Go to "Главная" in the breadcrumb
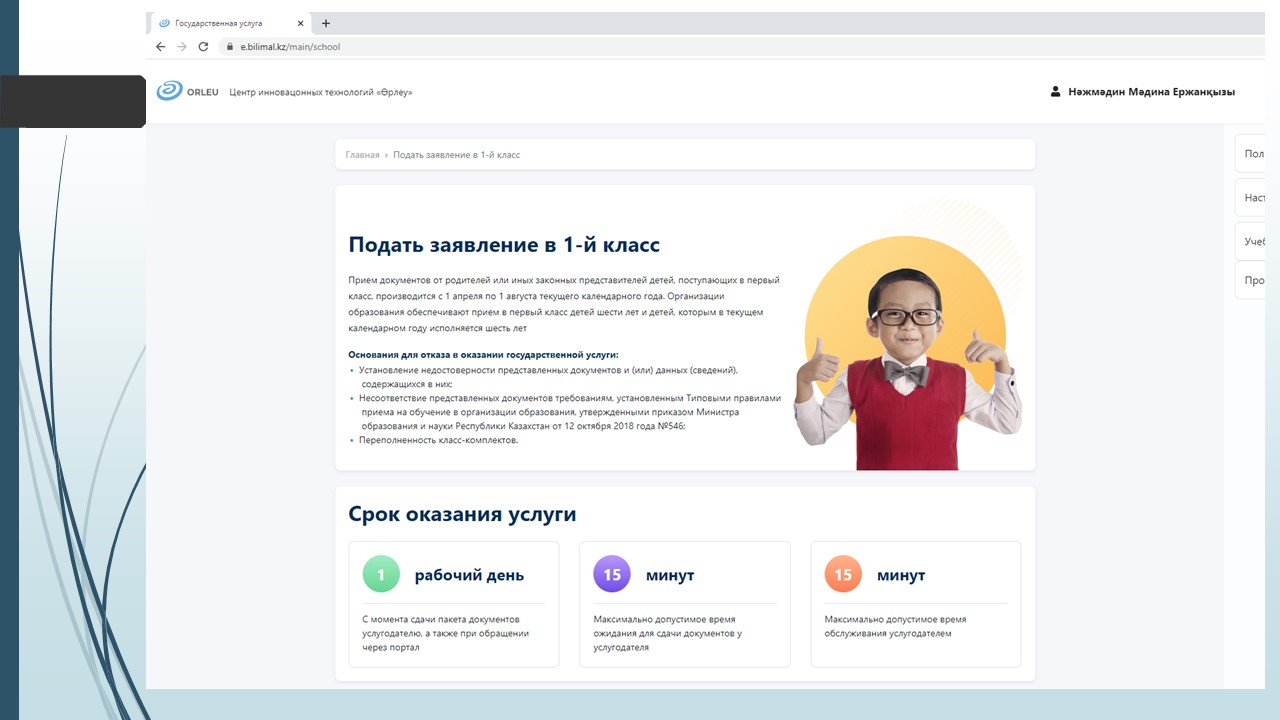1280x720 pixels. [x=362, y=155]
